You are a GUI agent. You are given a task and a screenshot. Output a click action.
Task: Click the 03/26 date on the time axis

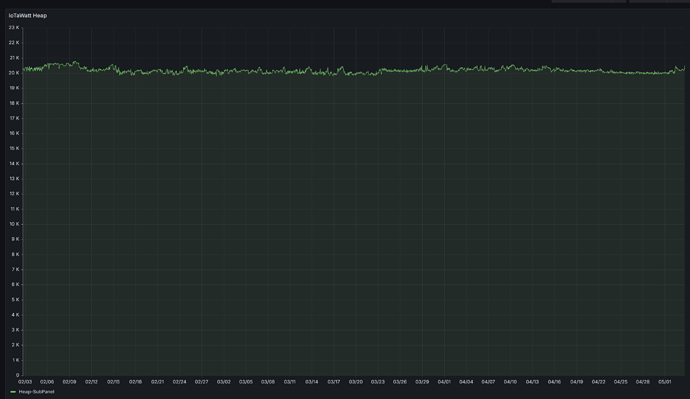point(400,382)
